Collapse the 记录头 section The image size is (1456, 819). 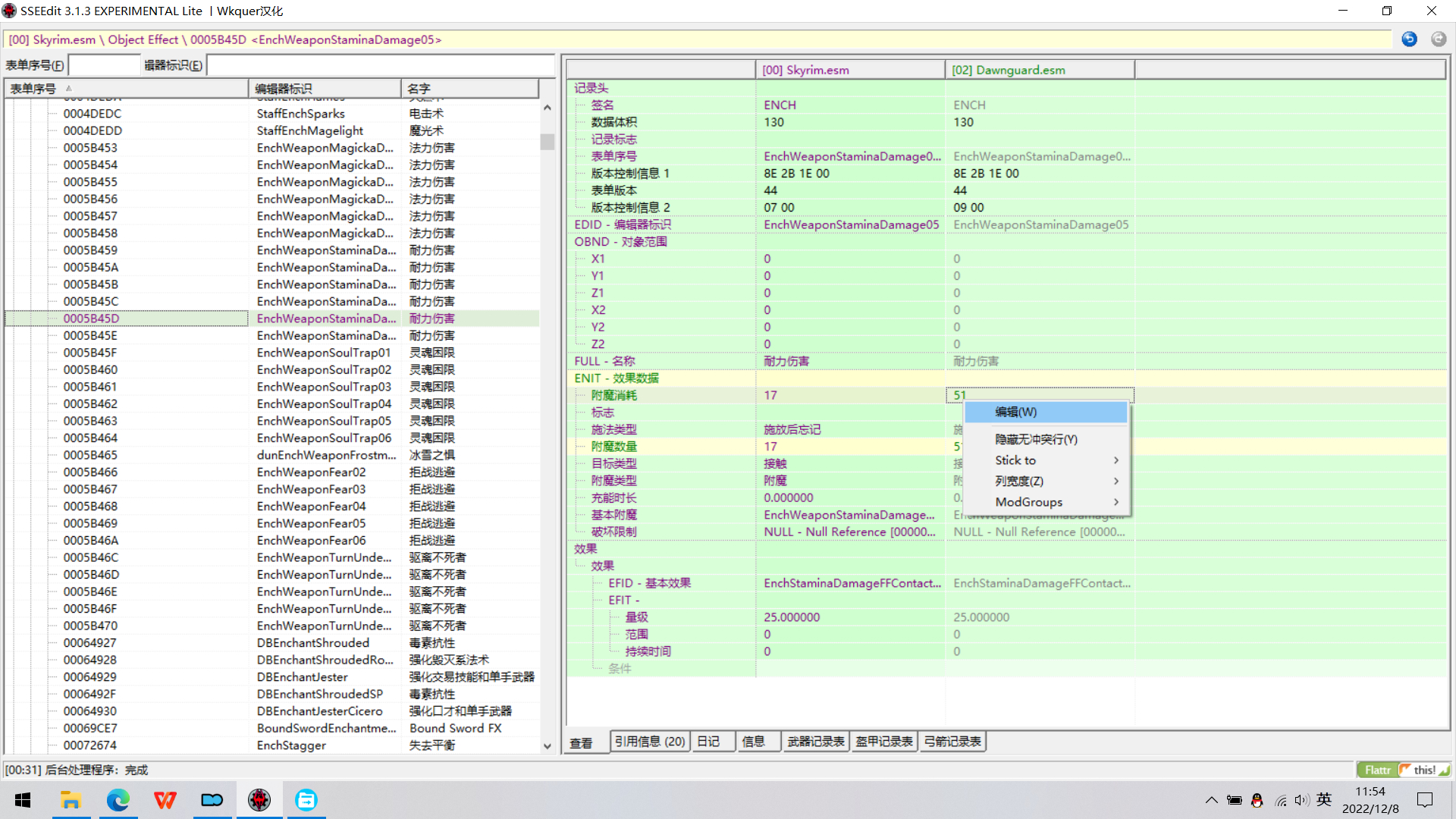click(x=591, y=88)
